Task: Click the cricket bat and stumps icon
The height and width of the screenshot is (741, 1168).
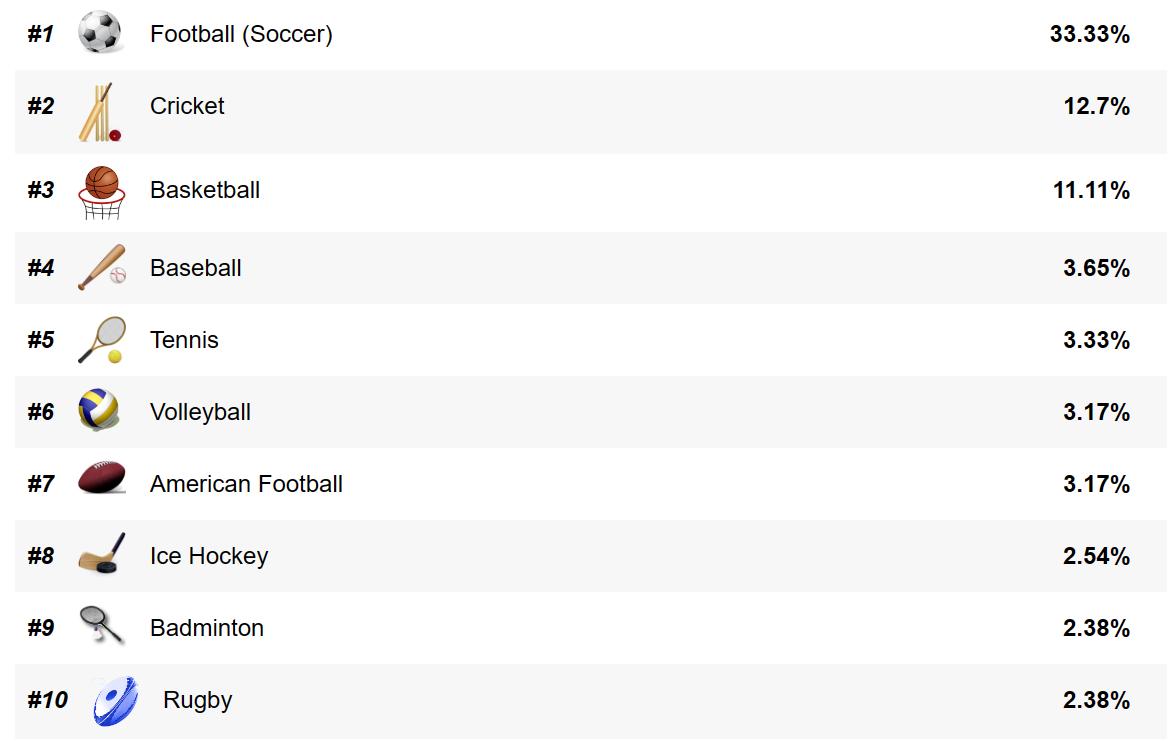Action: (100, 112)
